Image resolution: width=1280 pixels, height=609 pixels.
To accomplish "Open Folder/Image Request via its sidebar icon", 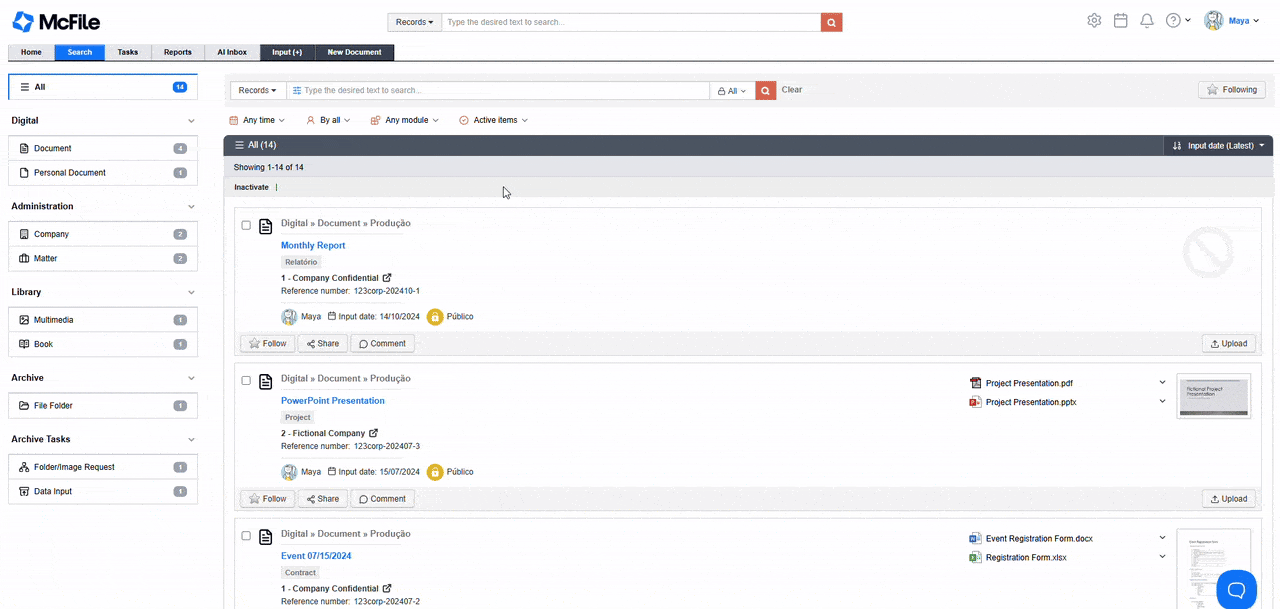I will pyautogui.click(x=23, y=466).
